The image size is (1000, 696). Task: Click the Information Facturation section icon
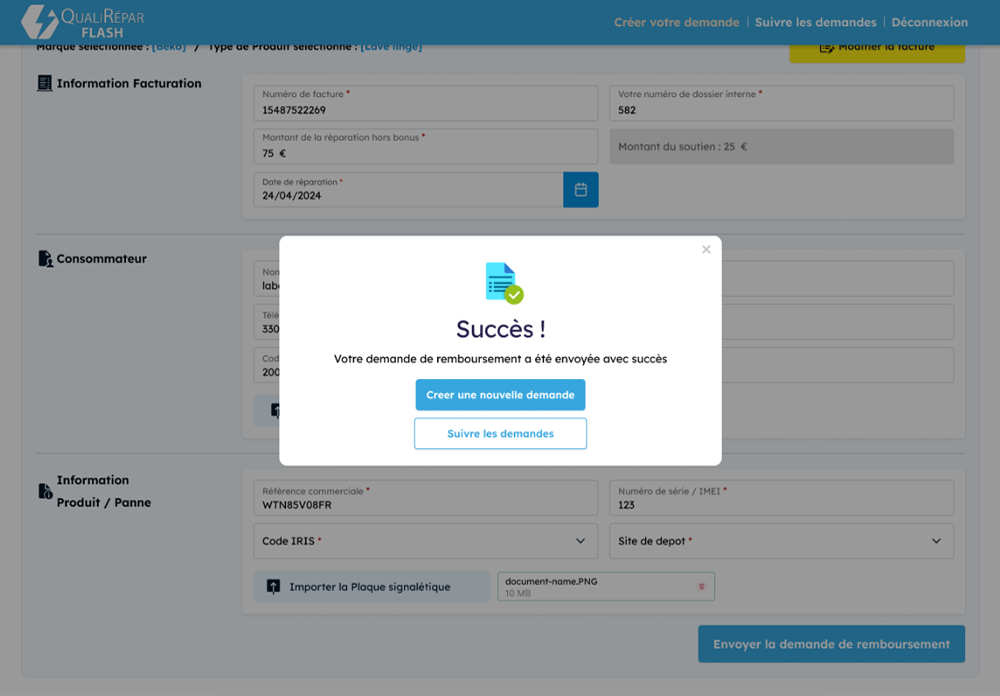click(44, 84)
